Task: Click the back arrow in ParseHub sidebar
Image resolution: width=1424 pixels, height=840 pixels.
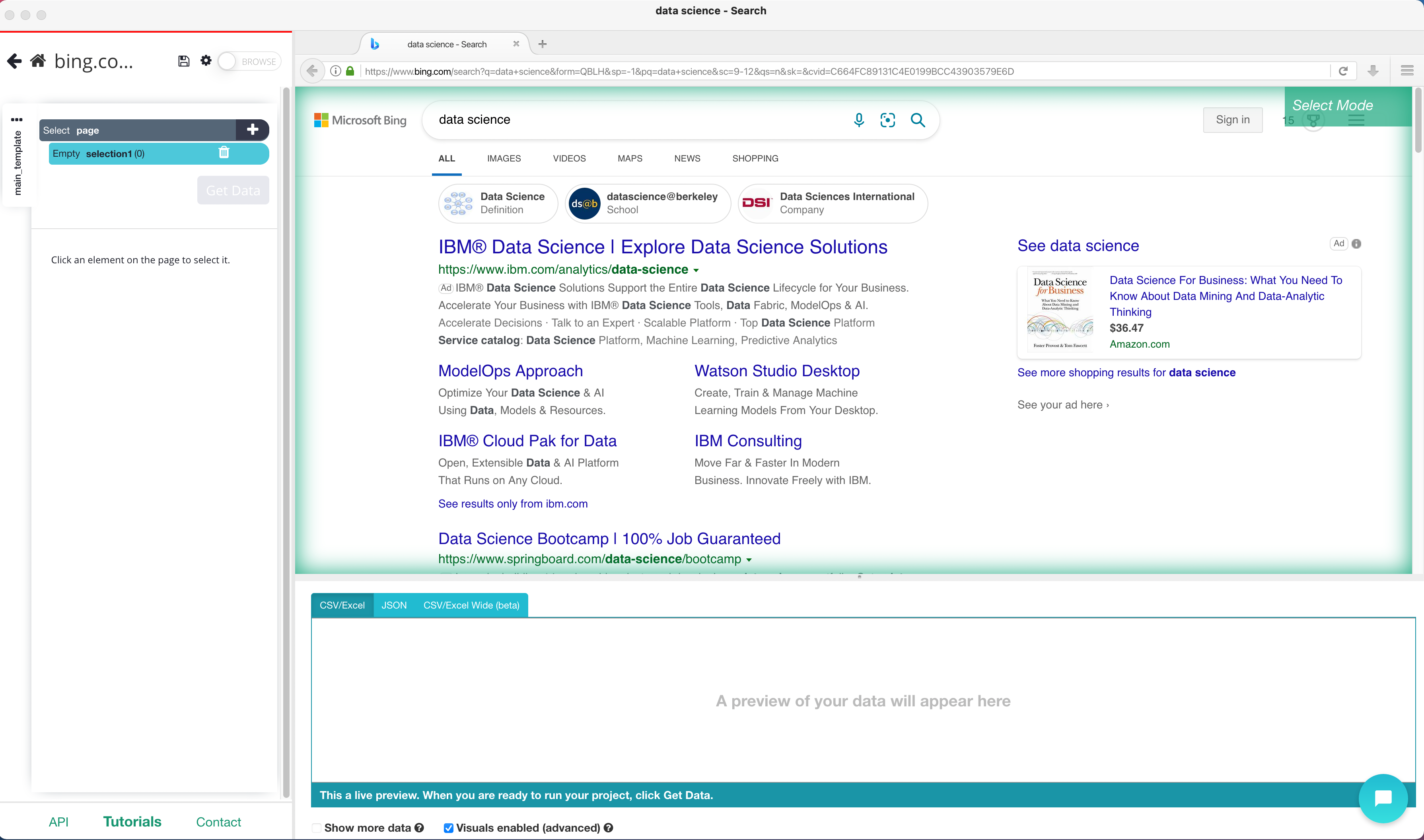Action: coord(14,61)
